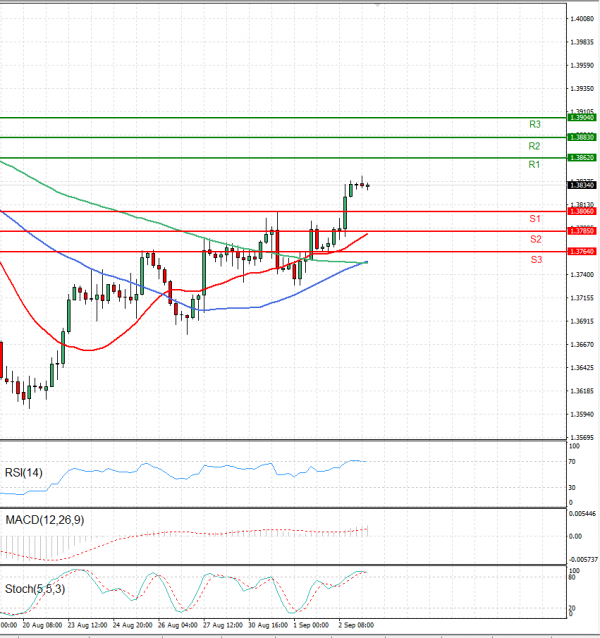Click the 1.39590 price axis value
Screen dimensions: 600x638
click(x=582, y=65)
